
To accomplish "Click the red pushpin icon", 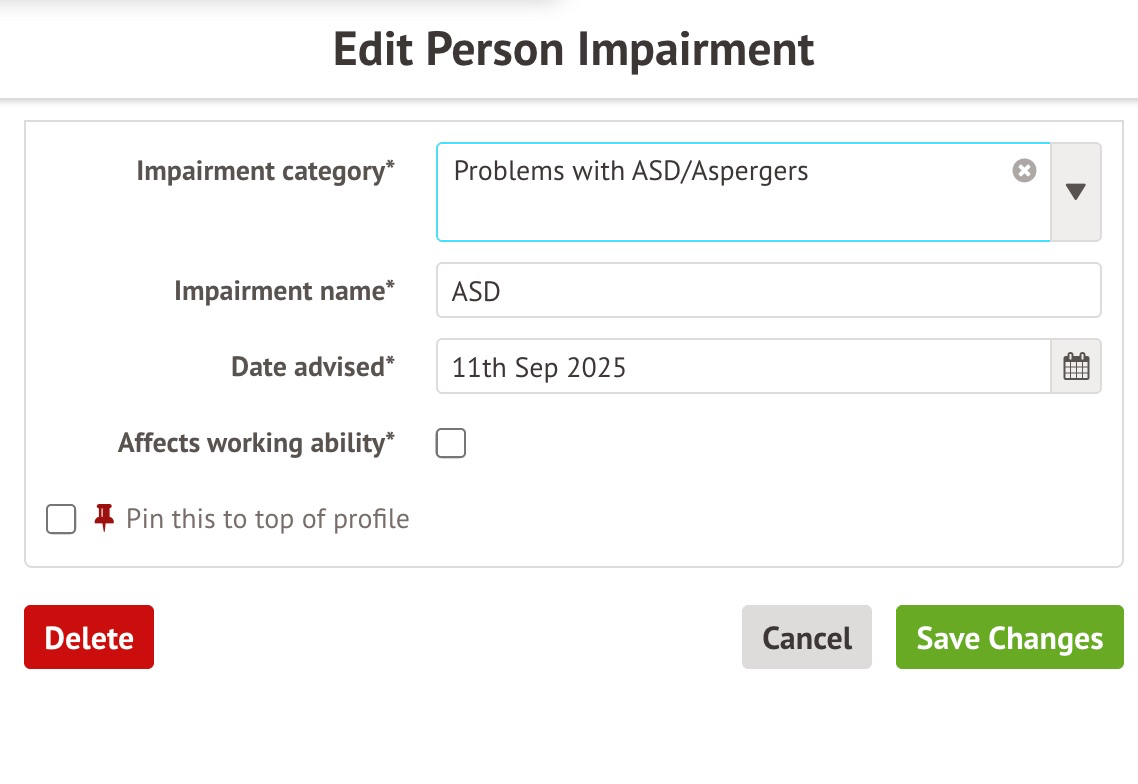I will pyautogui.click(x=104, y=517).
